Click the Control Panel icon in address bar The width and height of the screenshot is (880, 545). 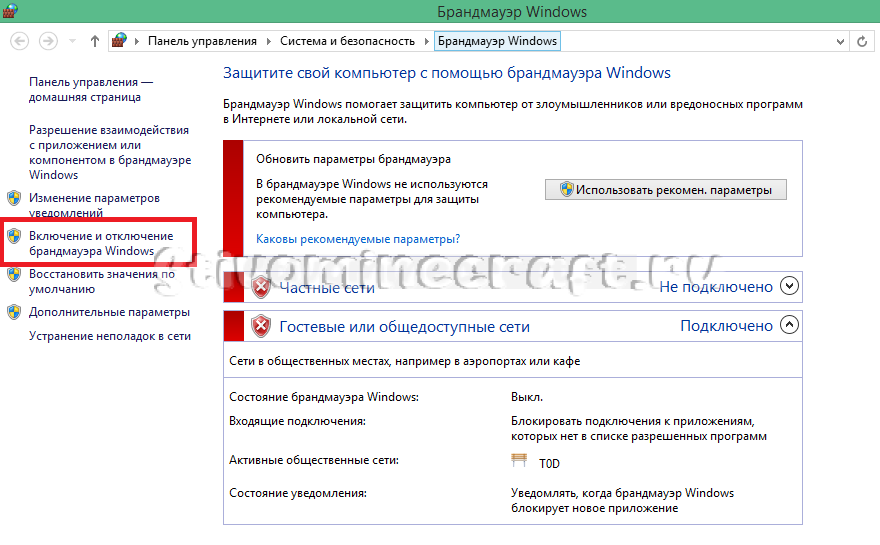click(120, 41)
